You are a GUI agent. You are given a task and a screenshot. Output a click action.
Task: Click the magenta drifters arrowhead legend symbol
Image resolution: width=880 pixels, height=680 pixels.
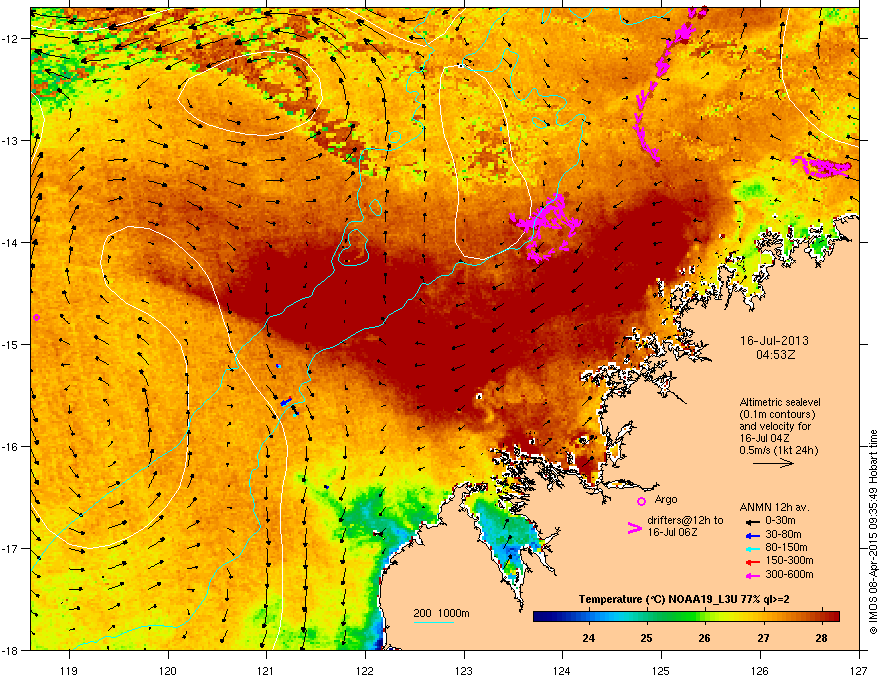tap(634, 527)
